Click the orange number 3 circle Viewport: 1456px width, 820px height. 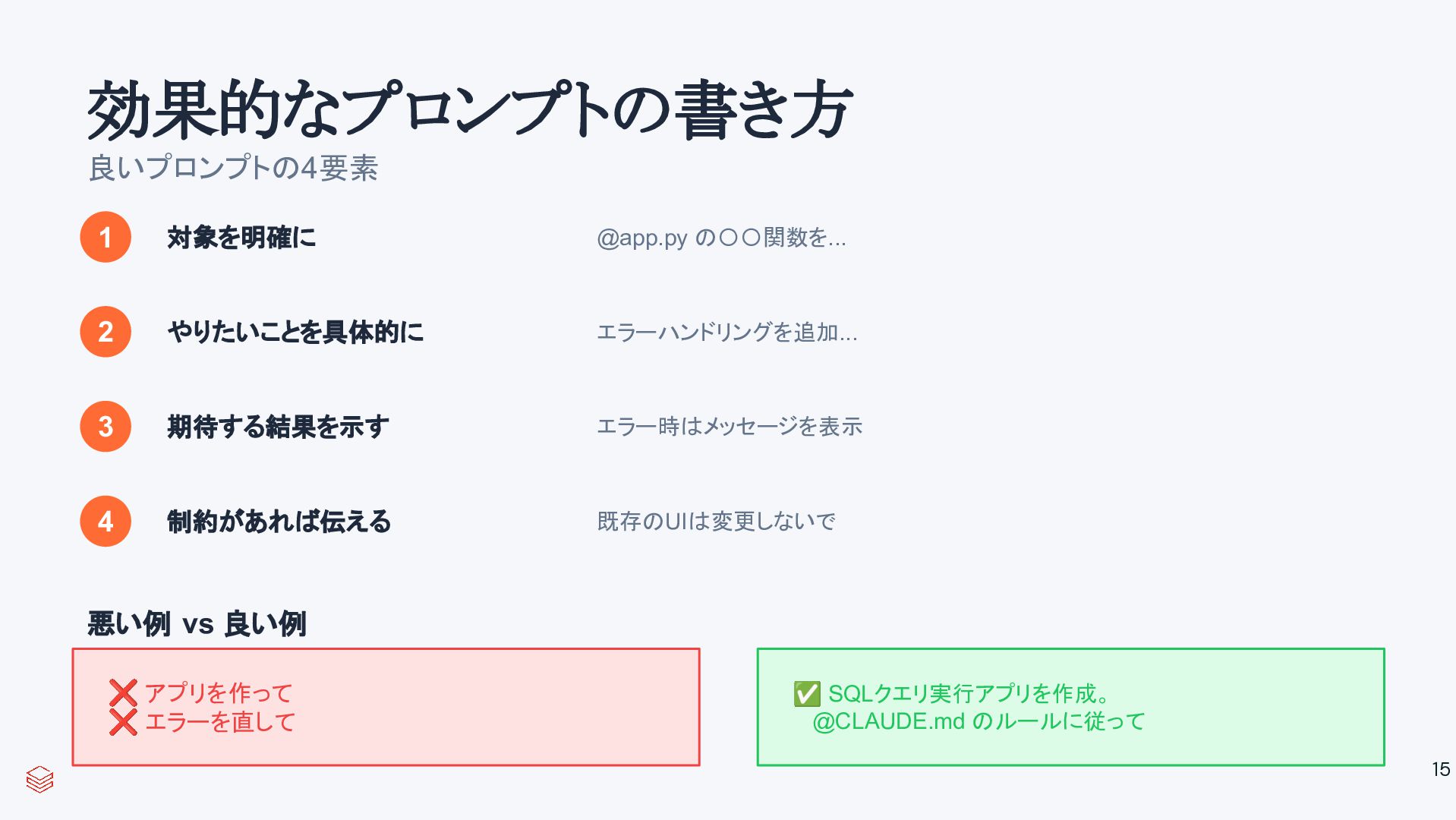point(106,427)
